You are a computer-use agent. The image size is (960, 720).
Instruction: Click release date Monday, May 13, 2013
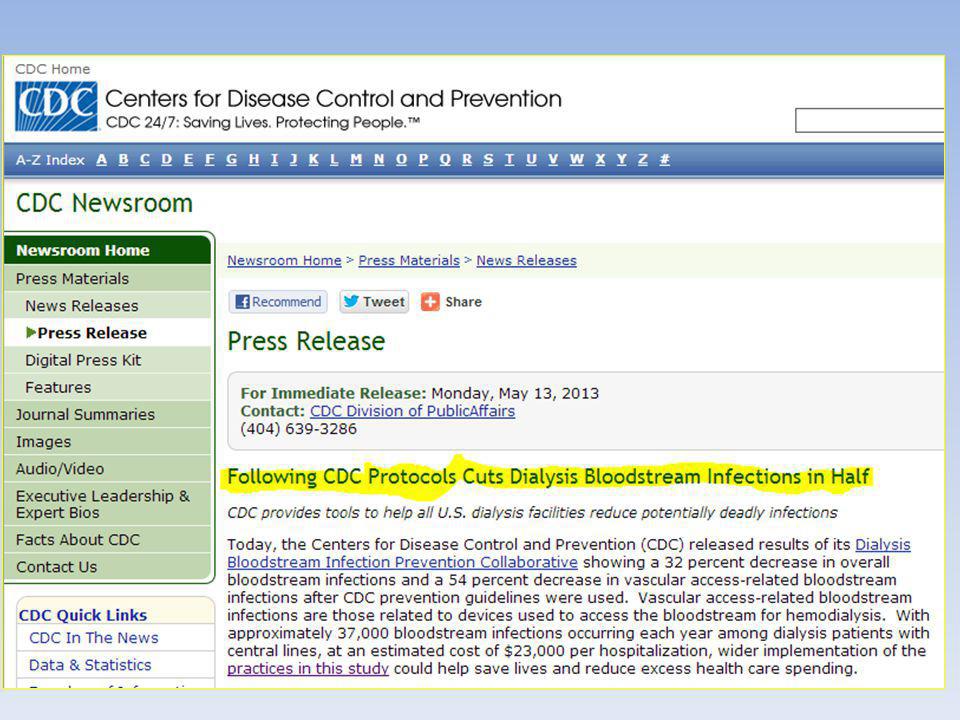(515, 393)
